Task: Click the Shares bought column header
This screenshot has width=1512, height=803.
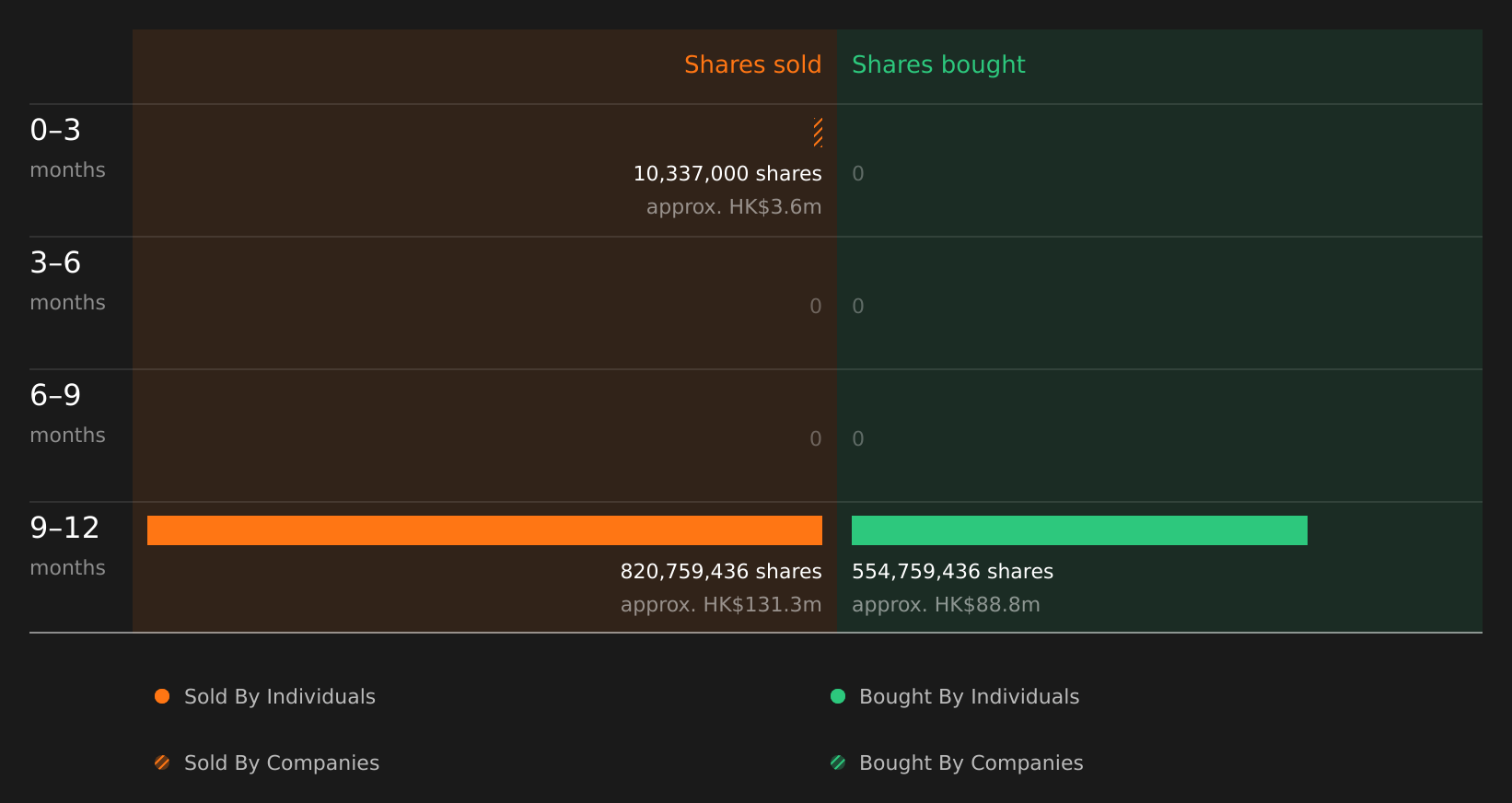Action: coord(938,65)
